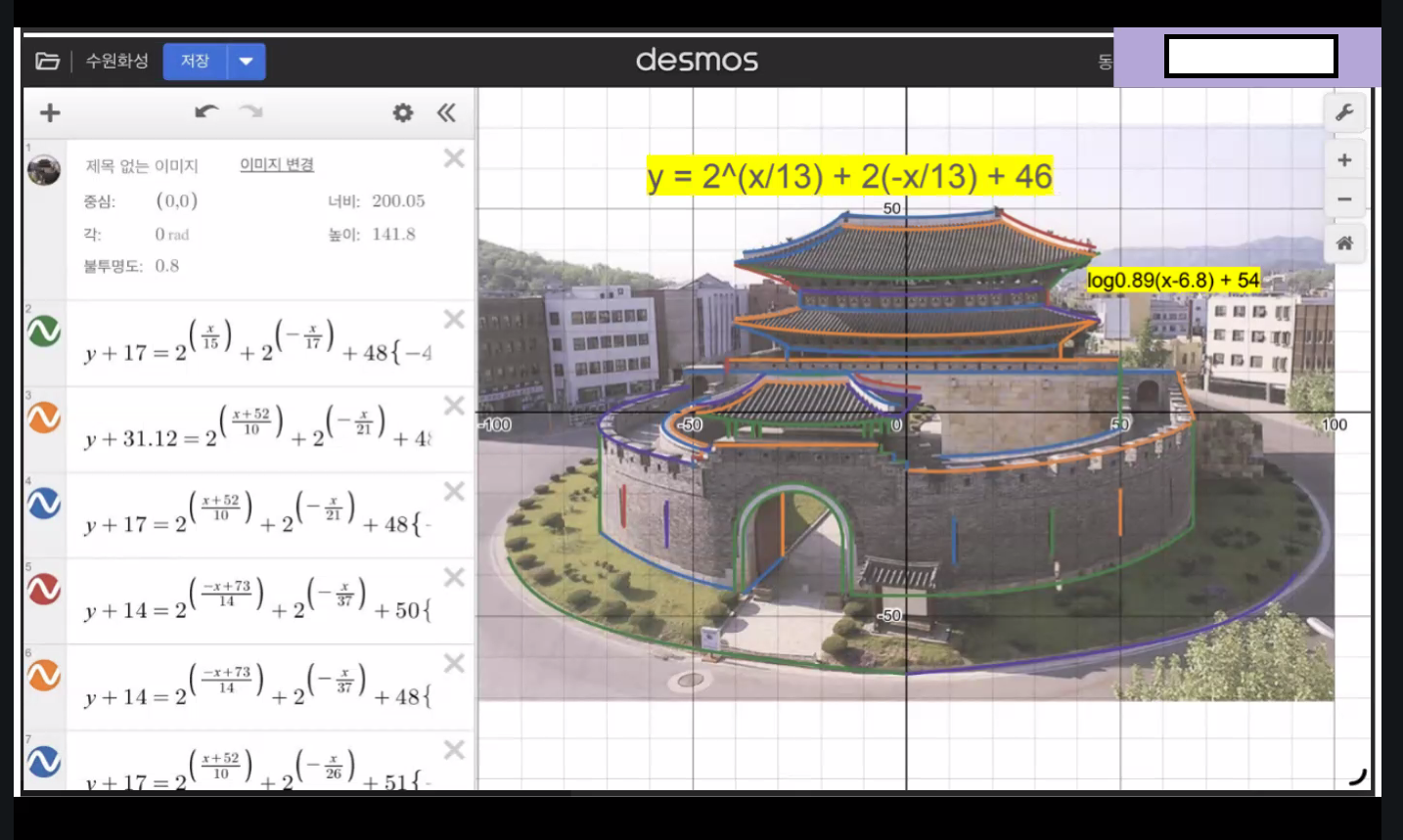Select the y+31.12 equation in row 3
Screen dimensions: 1403x840
pyautogui.click(x=258, y=428)
